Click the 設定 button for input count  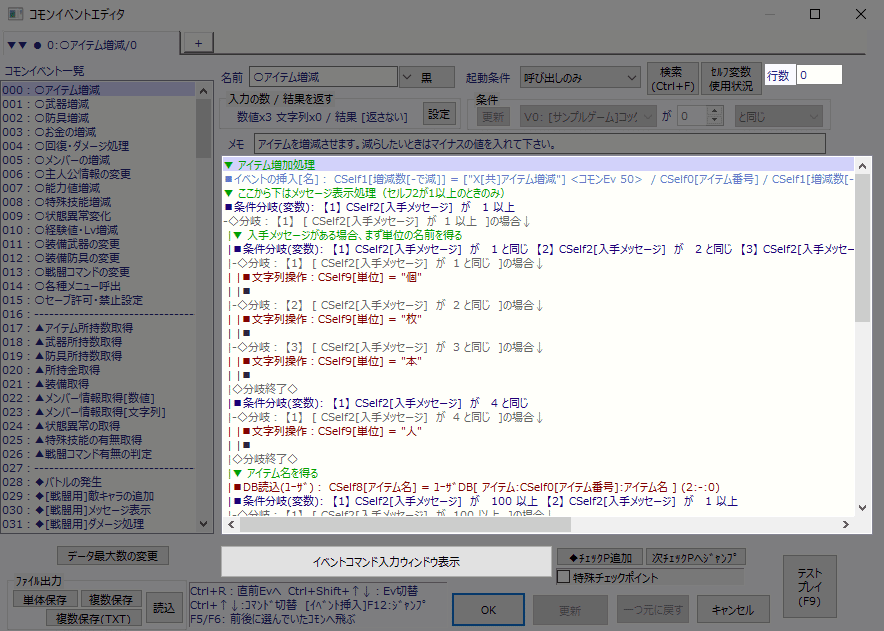point(438,114)
